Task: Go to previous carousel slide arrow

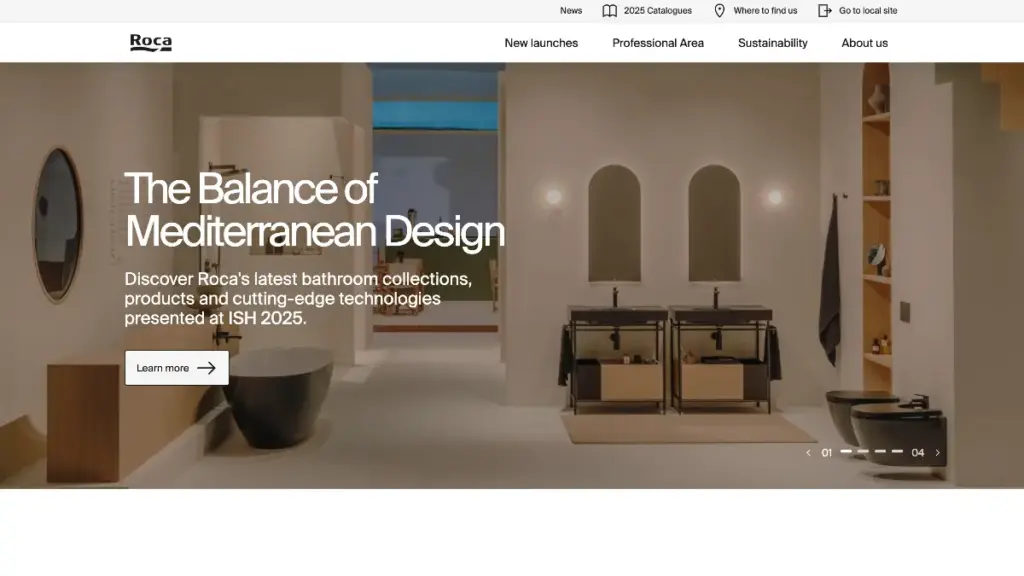Action: click(x=808, y=453)
